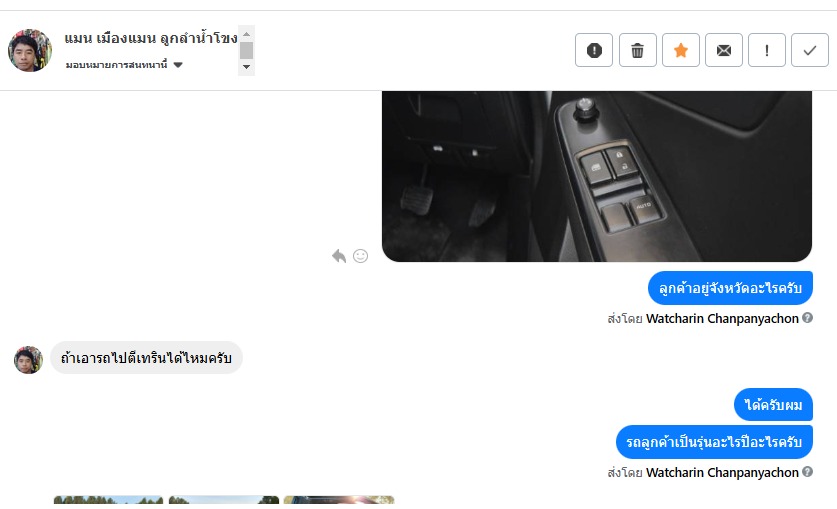
Task: Mark conversation as spam with exclamation octagon icon
Action: point(594,50)
